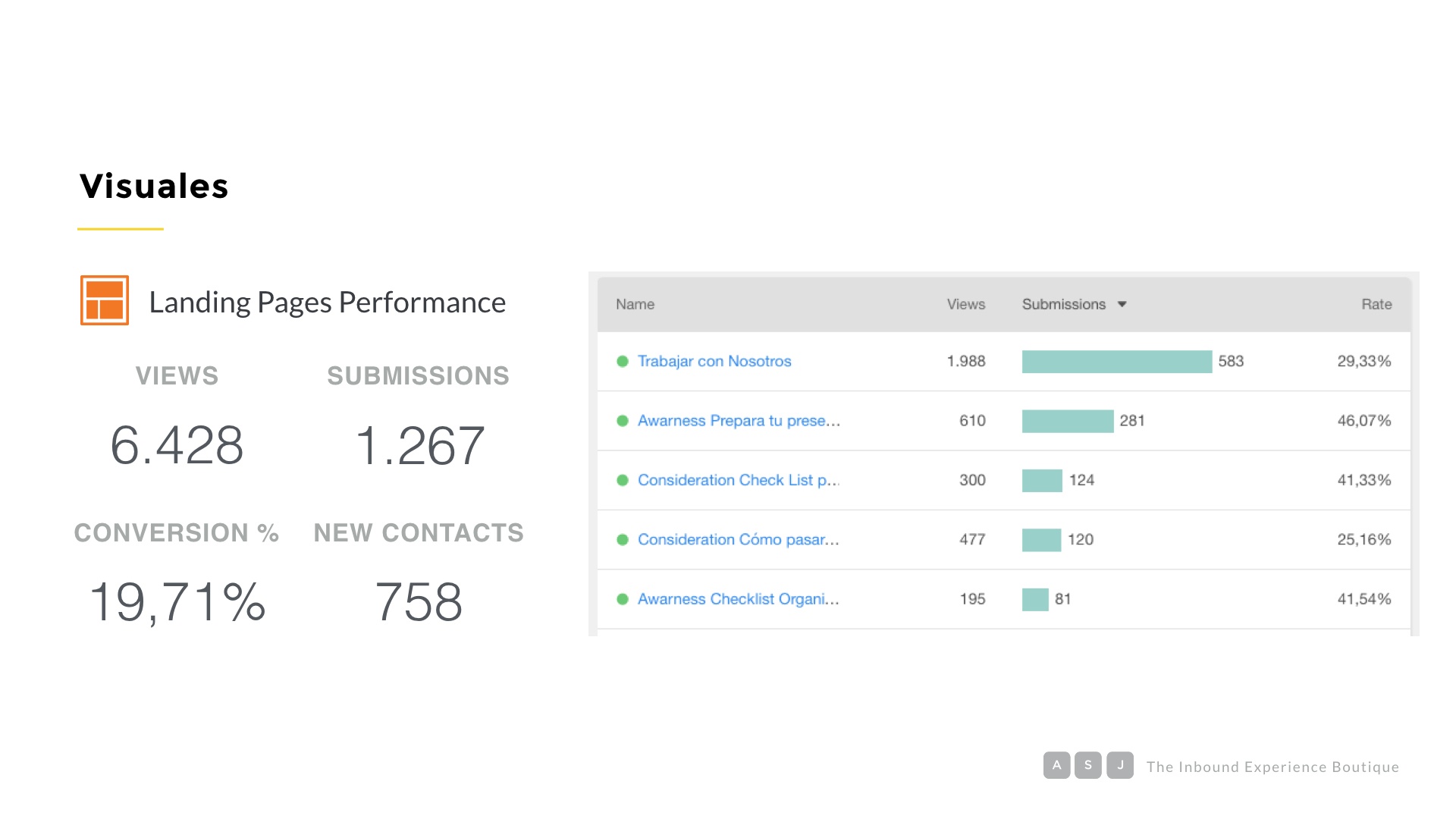The height and width of the screenshot is (819, 1456).
Task: Click the rate value 29,33%
Action: (x=1364, y=361)
